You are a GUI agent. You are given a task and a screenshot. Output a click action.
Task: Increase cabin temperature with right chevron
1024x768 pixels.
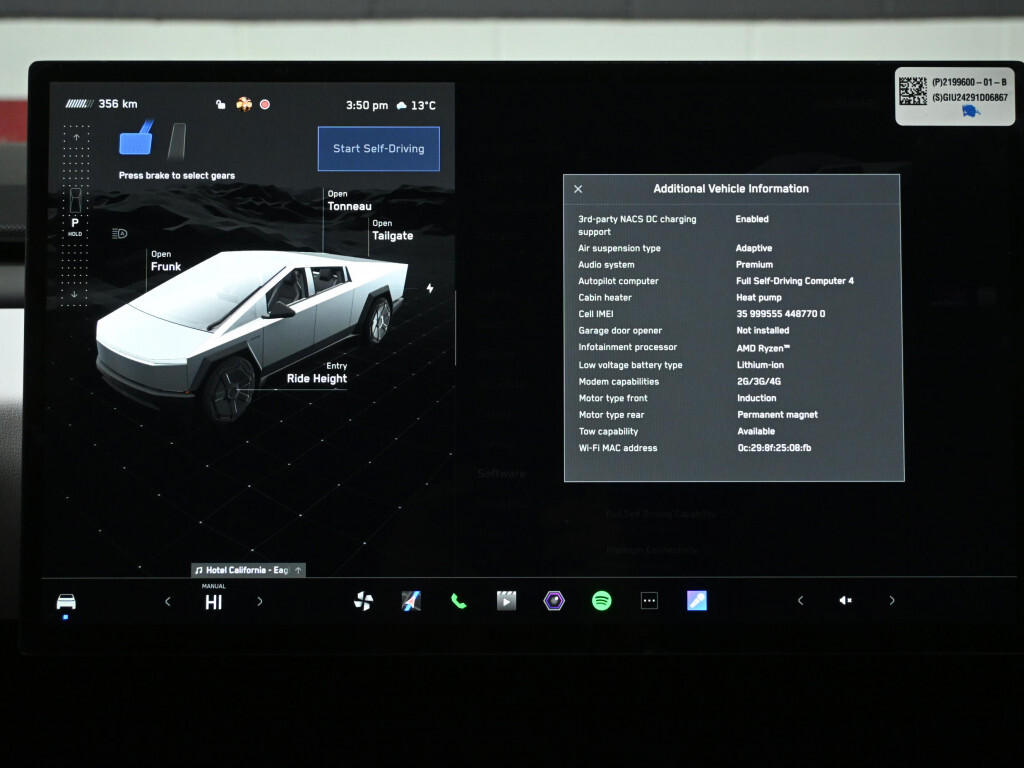click(260, 601)
